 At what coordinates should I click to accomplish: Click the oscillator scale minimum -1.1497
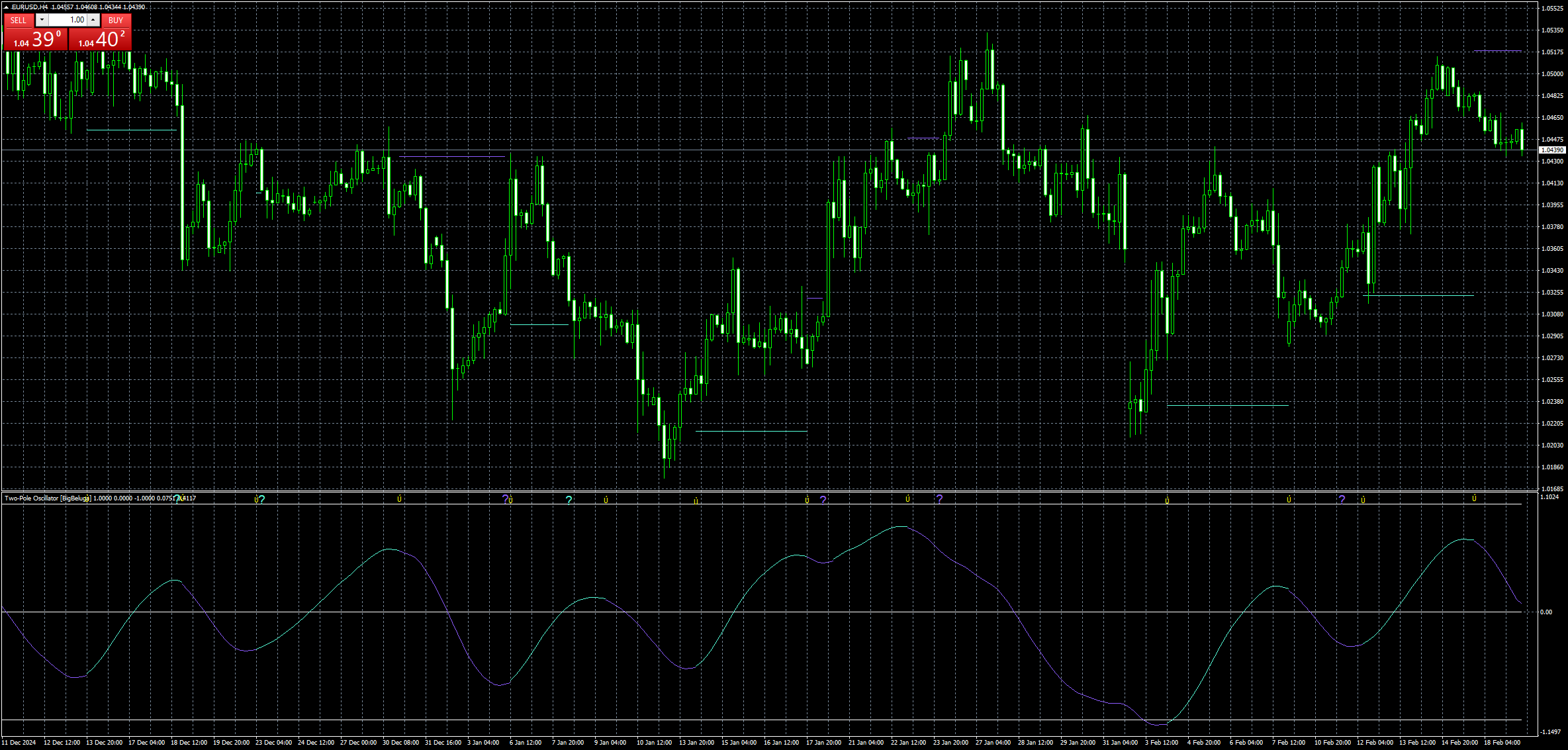[1551, 732]
